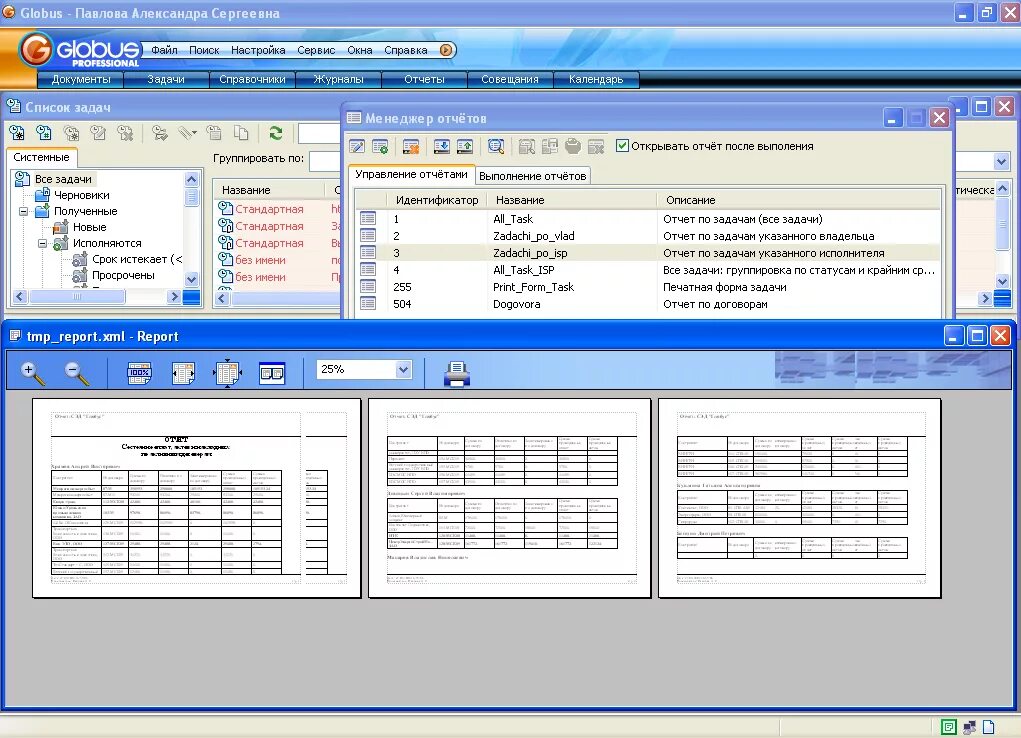This screenshot has height=738, width=1021.
Task: Click the third report page thumbnail
Action: (x=800, y=498)
